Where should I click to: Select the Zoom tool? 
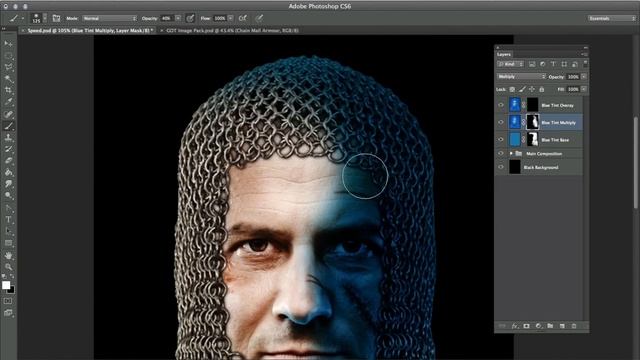[8, 267]
